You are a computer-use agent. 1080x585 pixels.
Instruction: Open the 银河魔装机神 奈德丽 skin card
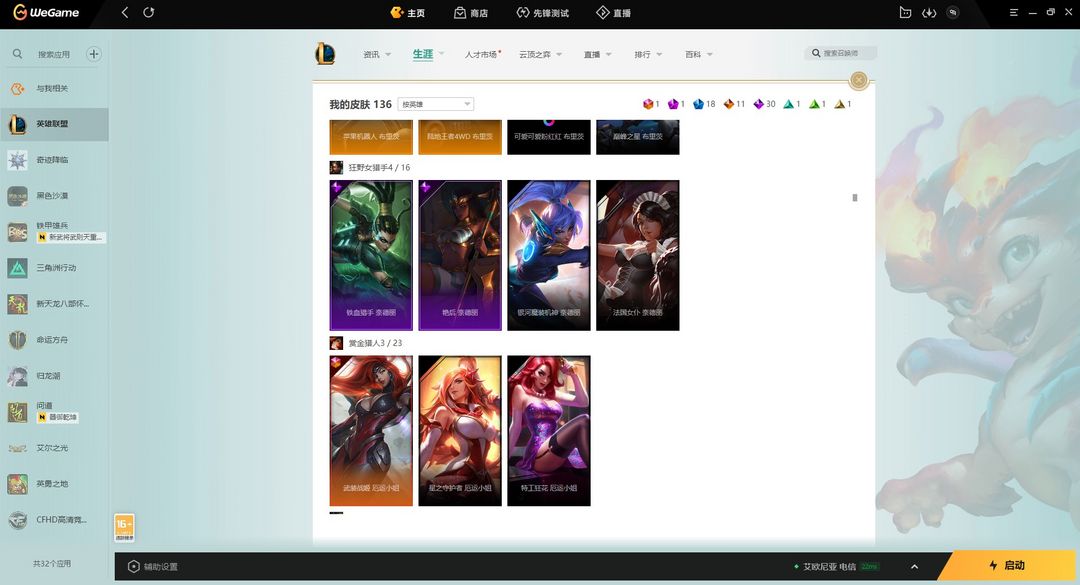[549, 256]
